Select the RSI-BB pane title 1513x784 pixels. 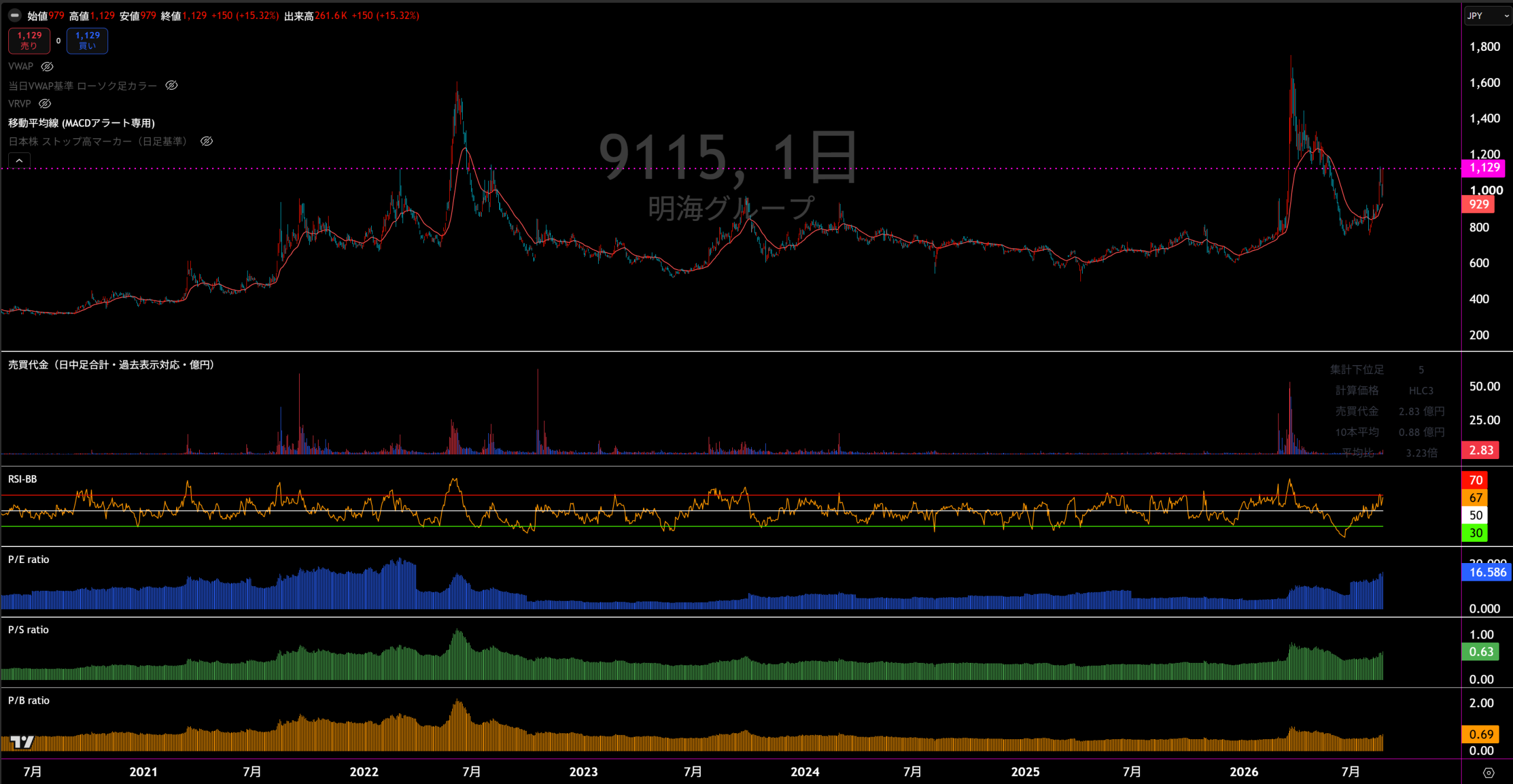(x=22, y=479)
